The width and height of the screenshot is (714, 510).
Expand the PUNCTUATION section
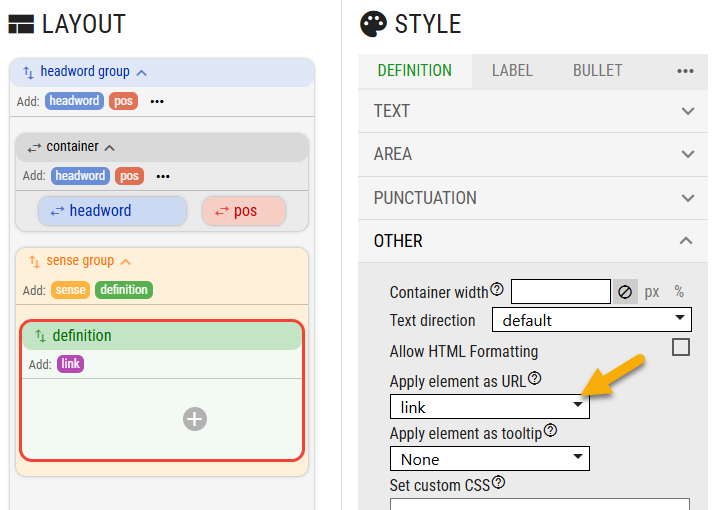point(533,198)
